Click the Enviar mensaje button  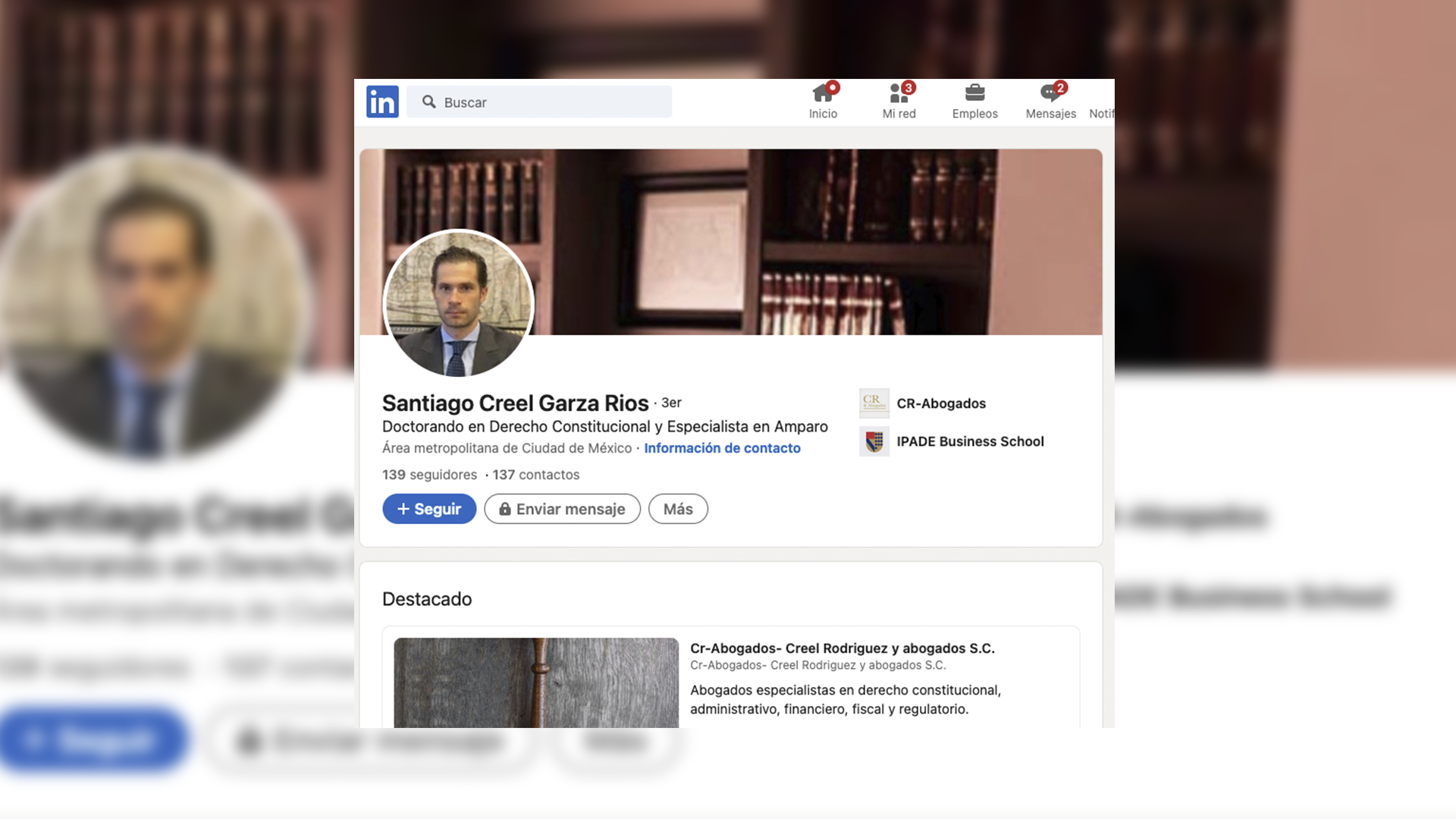point(563,509)
